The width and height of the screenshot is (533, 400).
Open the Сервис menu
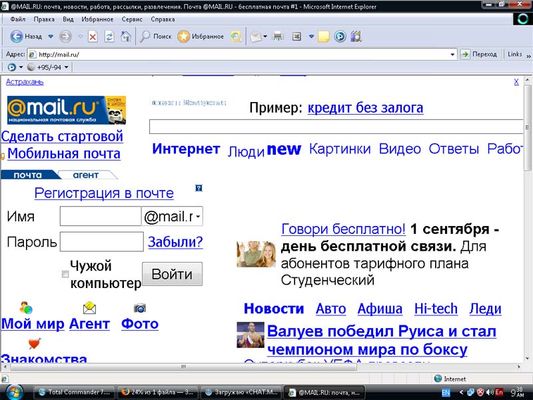tap(132, 19)
